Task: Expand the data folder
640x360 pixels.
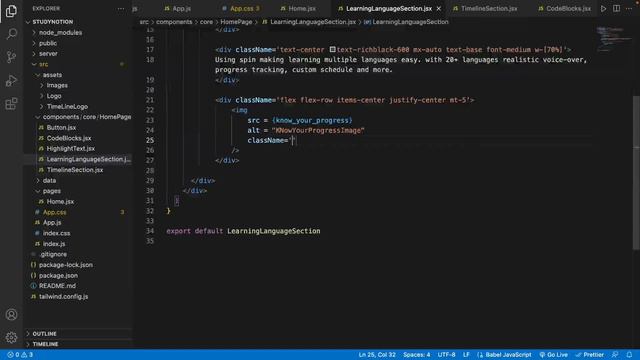Action: coord(49,180)
